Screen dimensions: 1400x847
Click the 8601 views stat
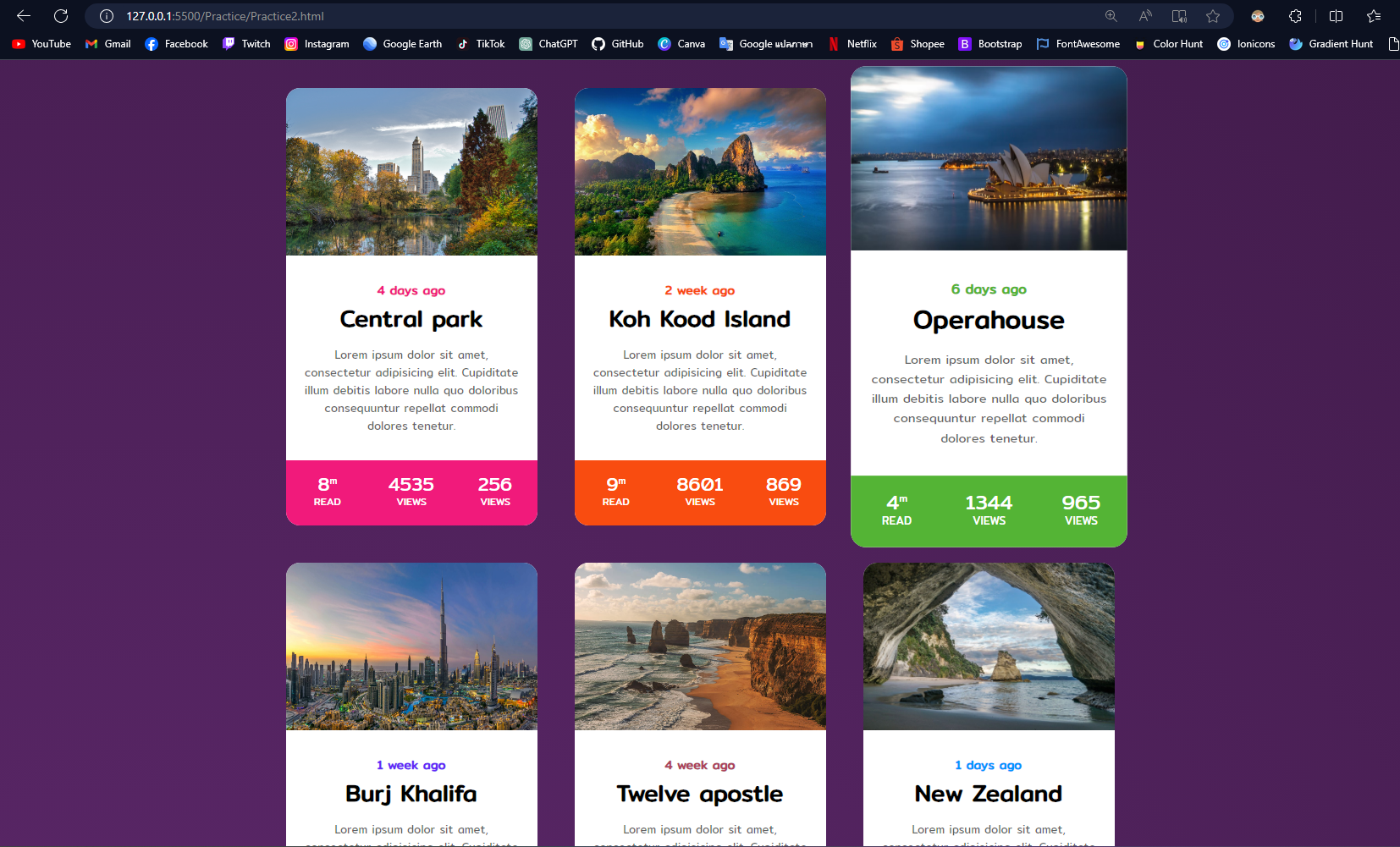click(x=700, y=492)
